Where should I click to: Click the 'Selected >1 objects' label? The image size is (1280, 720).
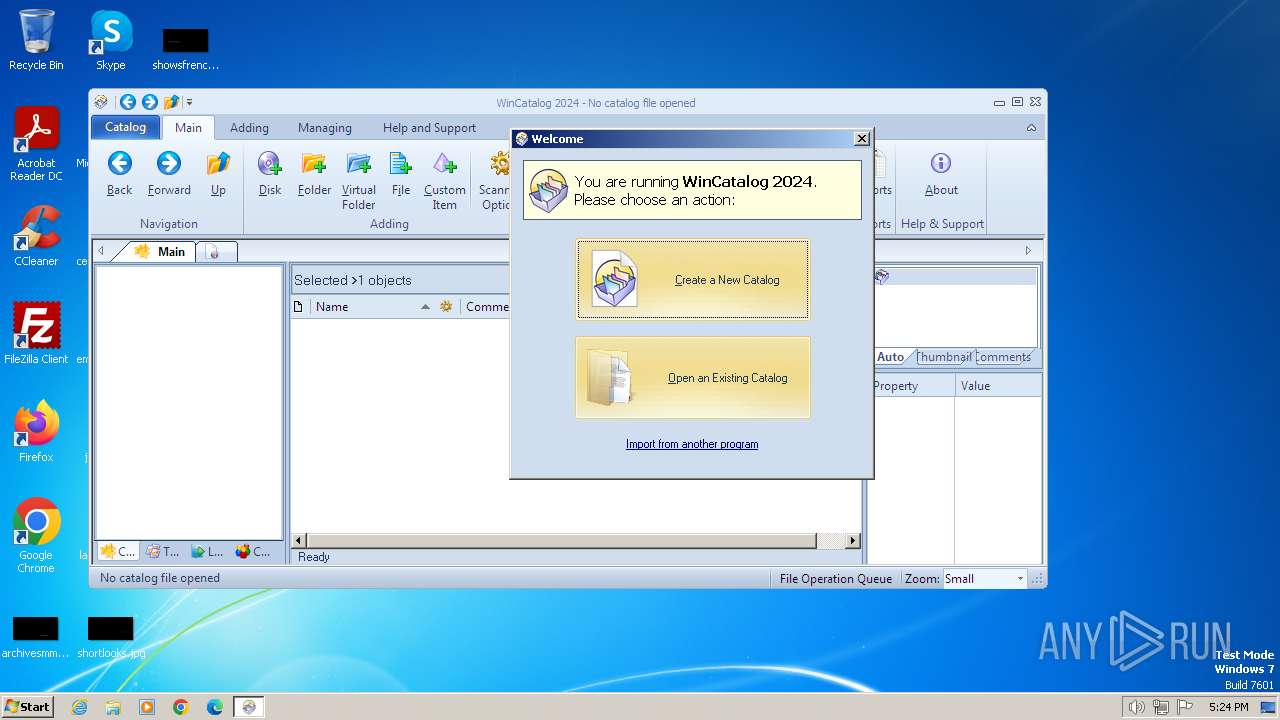pyautogui.click(x=353, y=280)
